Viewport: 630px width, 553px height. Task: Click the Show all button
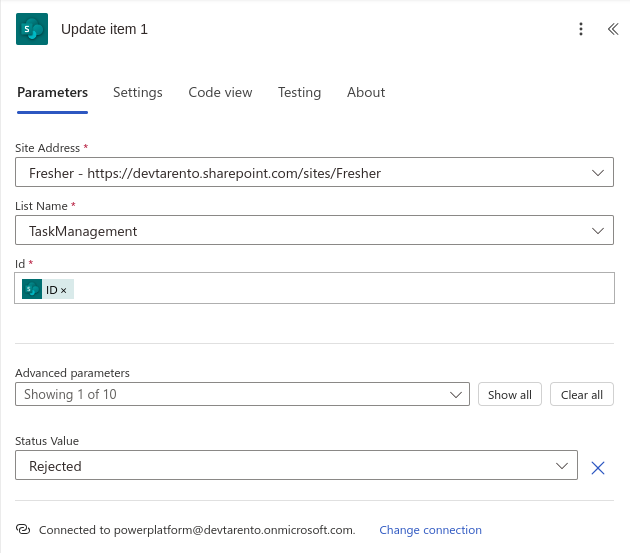click(509, 395)
